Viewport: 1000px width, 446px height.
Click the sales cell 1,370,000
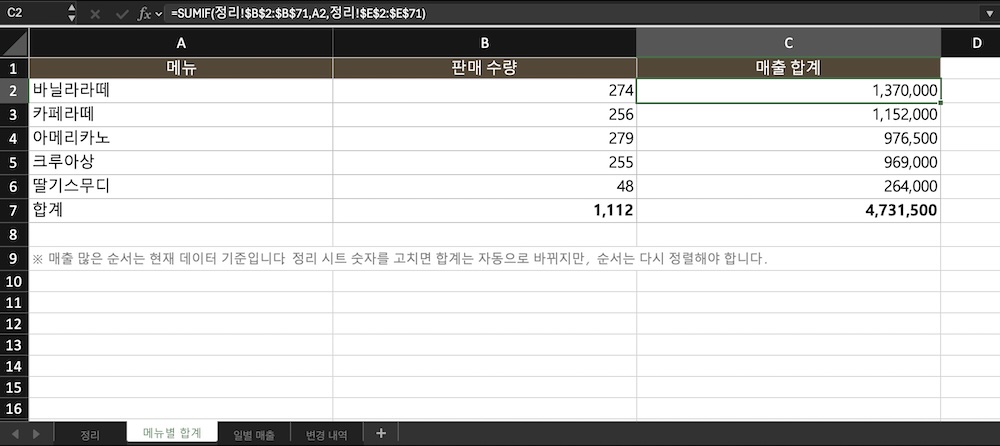tap(789, 91)
